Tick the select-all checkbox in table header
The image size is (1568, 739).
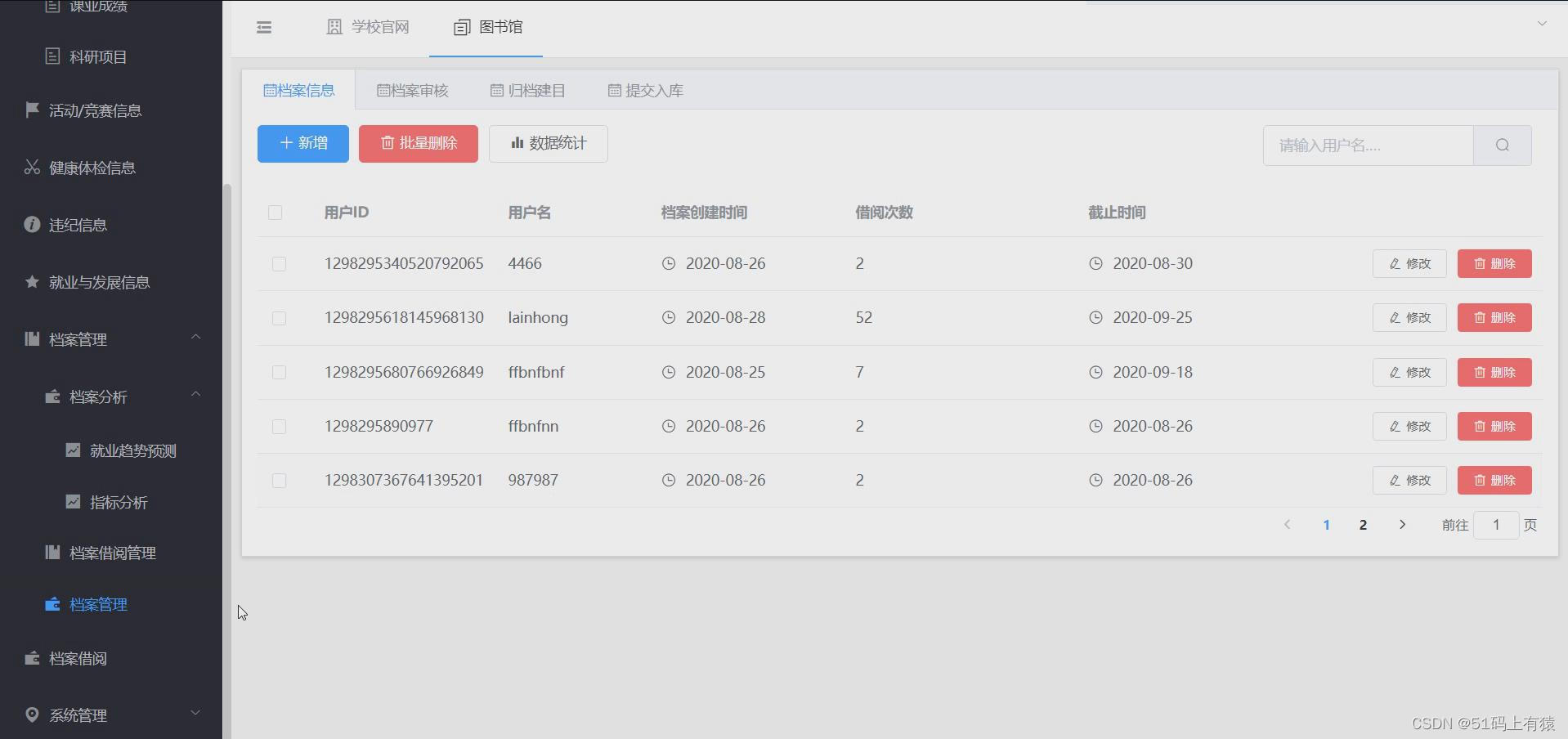(275, 213)
